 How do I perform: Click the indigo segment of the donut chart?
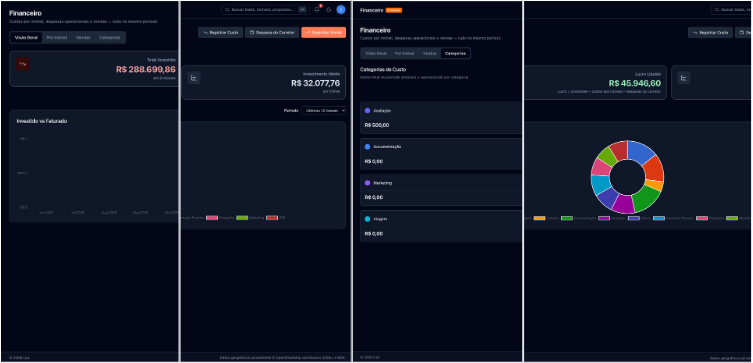click(x=607, y=197)
